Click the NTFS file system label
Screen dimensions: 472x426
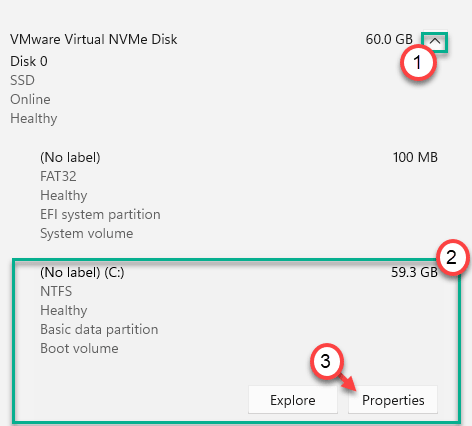[56, 291]
